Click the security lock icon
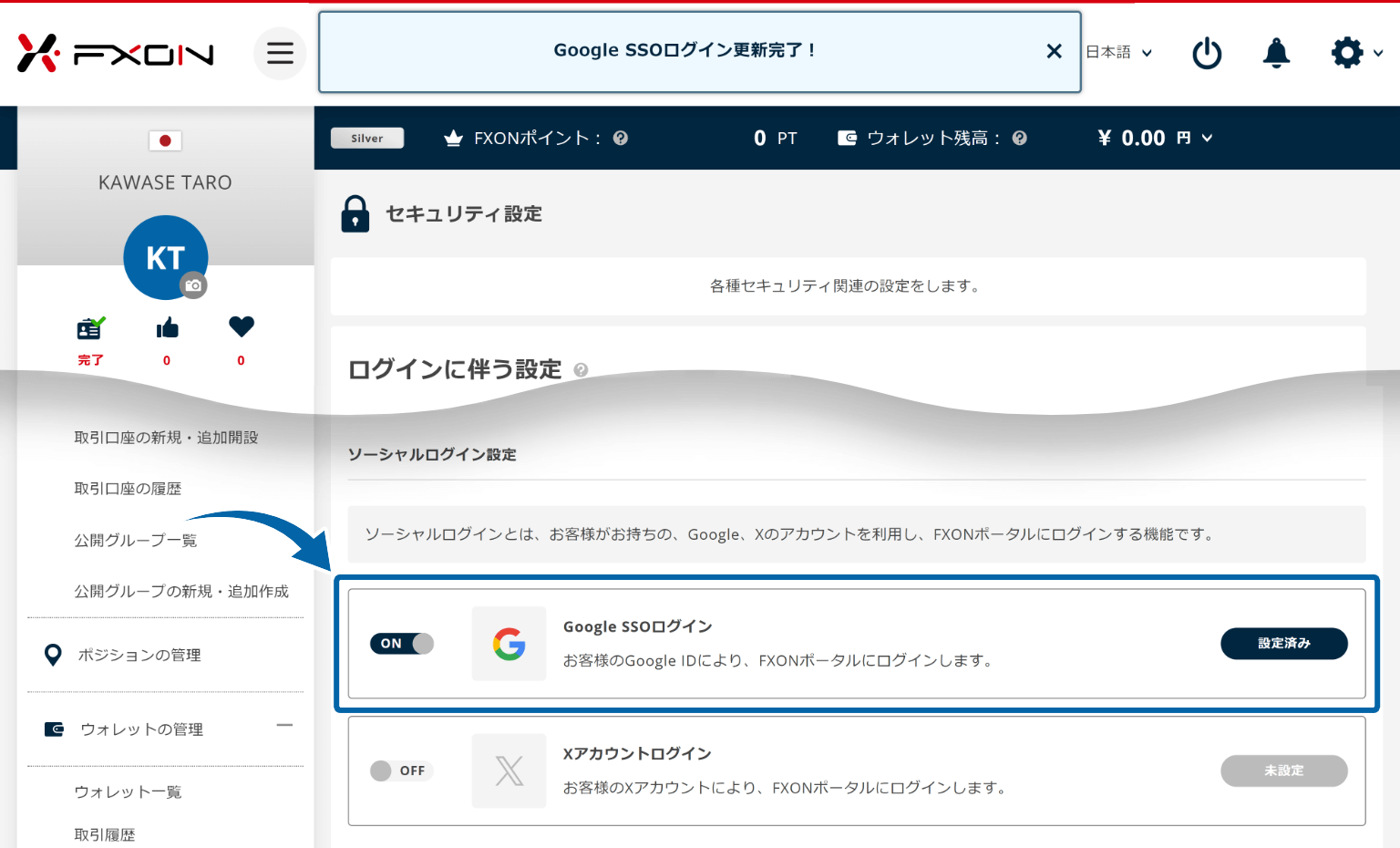This screenshot has height=848, width=1400. coord(355,213)
